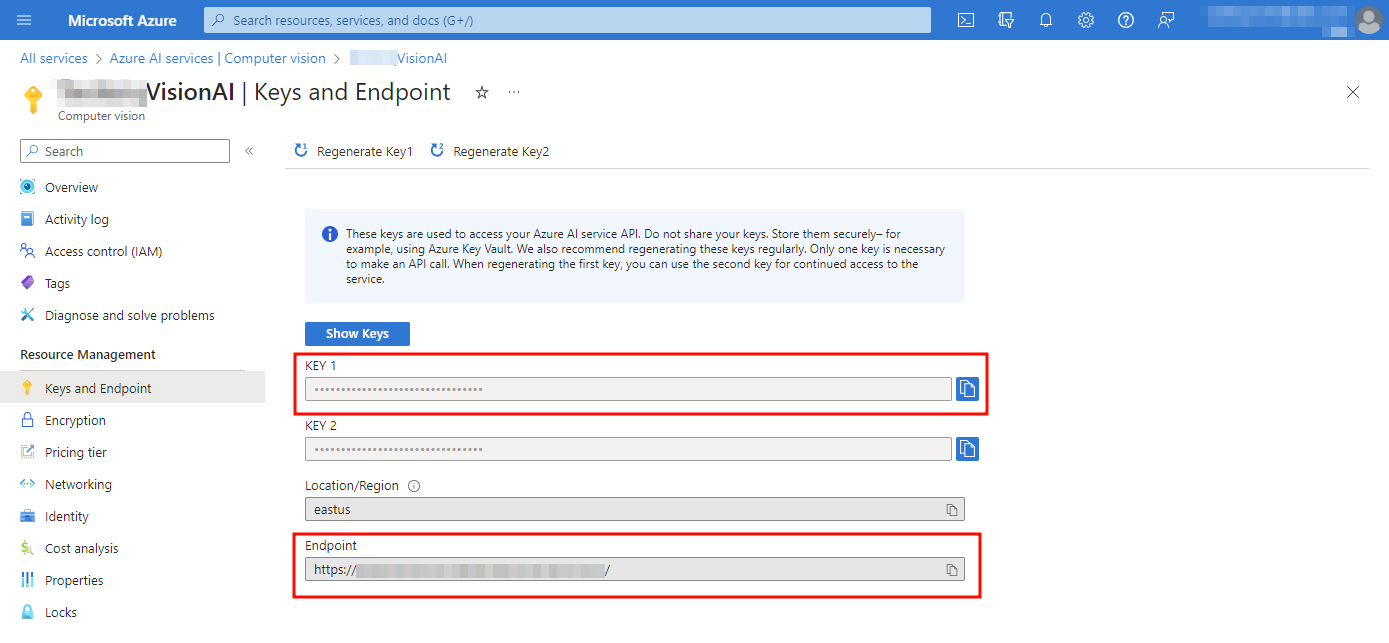Favorite this resource with the star
This screenshot has width=1389, height=643.
coord(482,92)
